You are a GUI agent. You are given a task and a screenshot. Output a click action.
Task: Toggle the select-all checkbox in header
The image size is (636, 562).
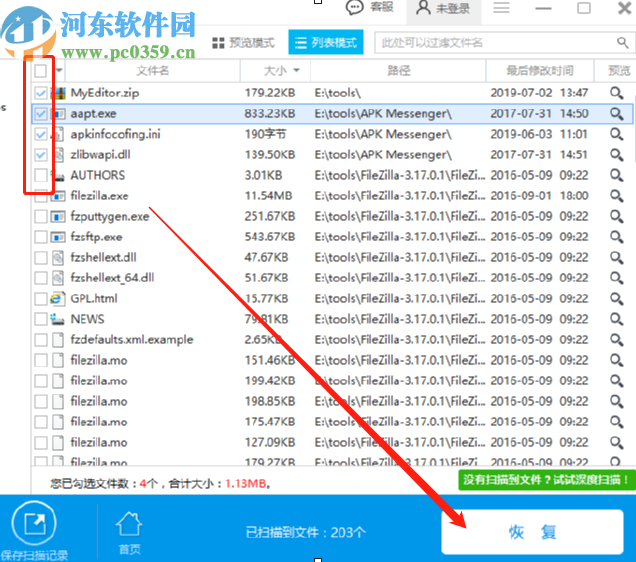(x=41, y=71)
